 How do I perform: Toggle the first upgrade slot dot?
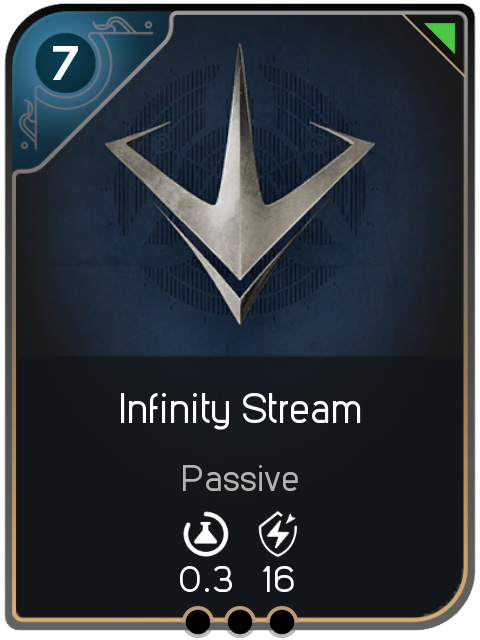tap(198, 622)
